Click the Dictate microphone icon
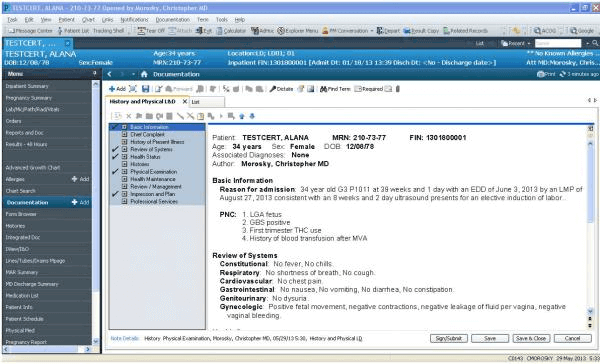Screen dimensions: 600x364 [x=272, y=89]
